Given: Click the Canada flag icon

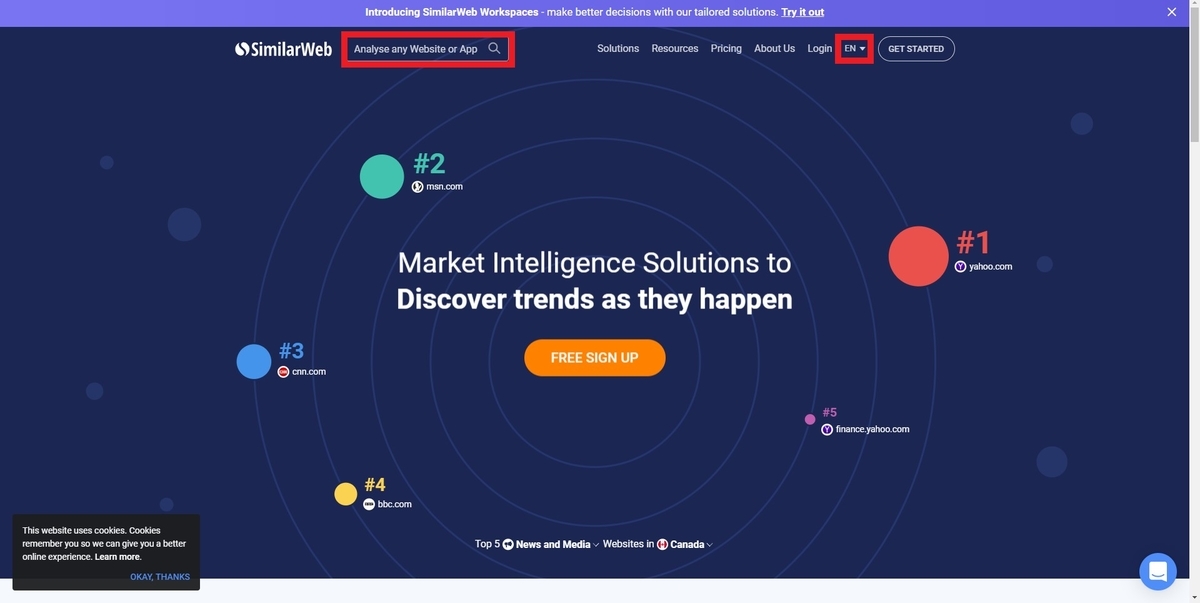Looking at the screenshot, I should tap(662, 544).
